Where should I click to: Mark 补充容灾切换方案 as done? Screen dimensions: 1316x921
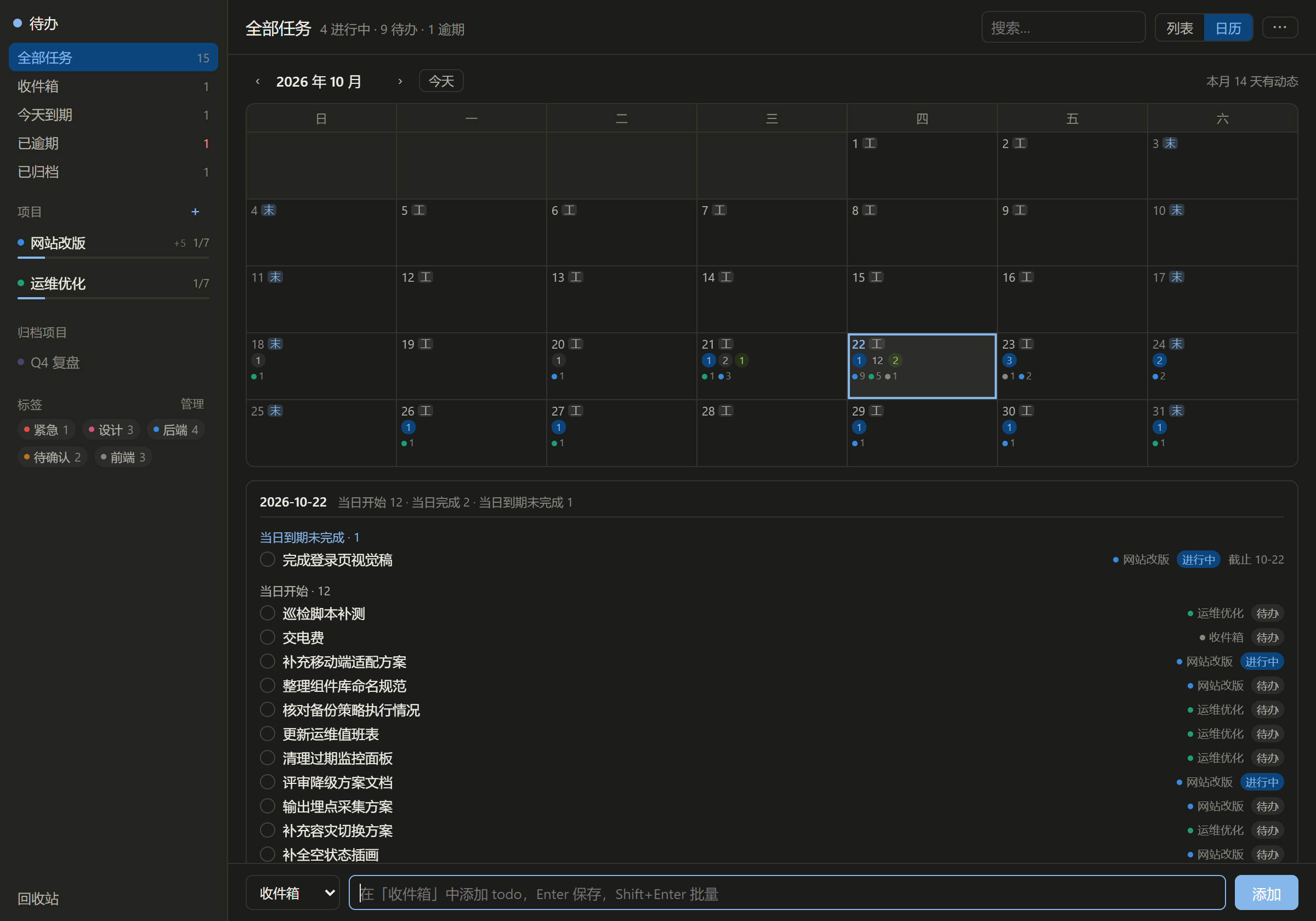268,830
